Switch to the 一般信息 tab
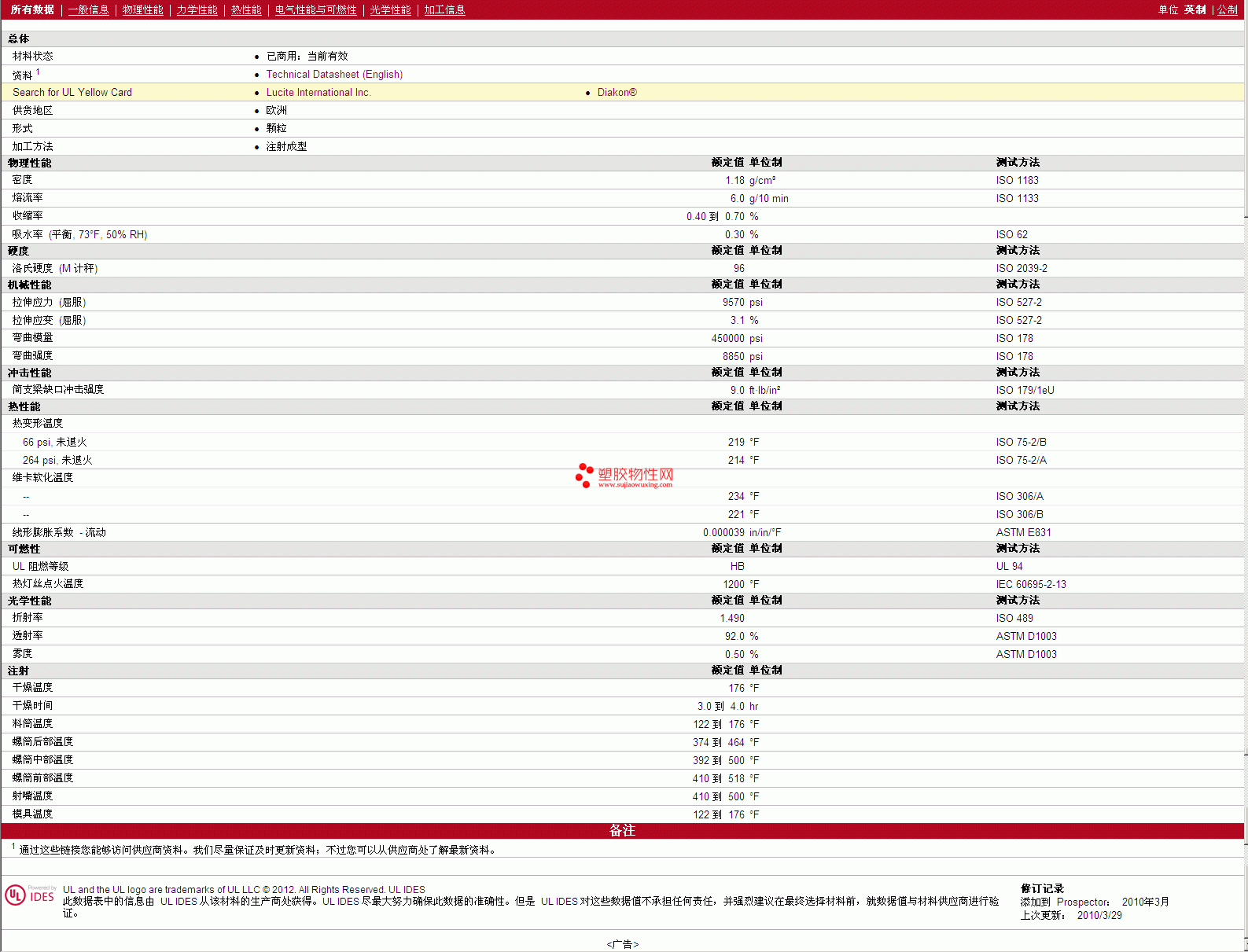The image size is (1248, 952). pyautogui.click(x=88, y=10)
